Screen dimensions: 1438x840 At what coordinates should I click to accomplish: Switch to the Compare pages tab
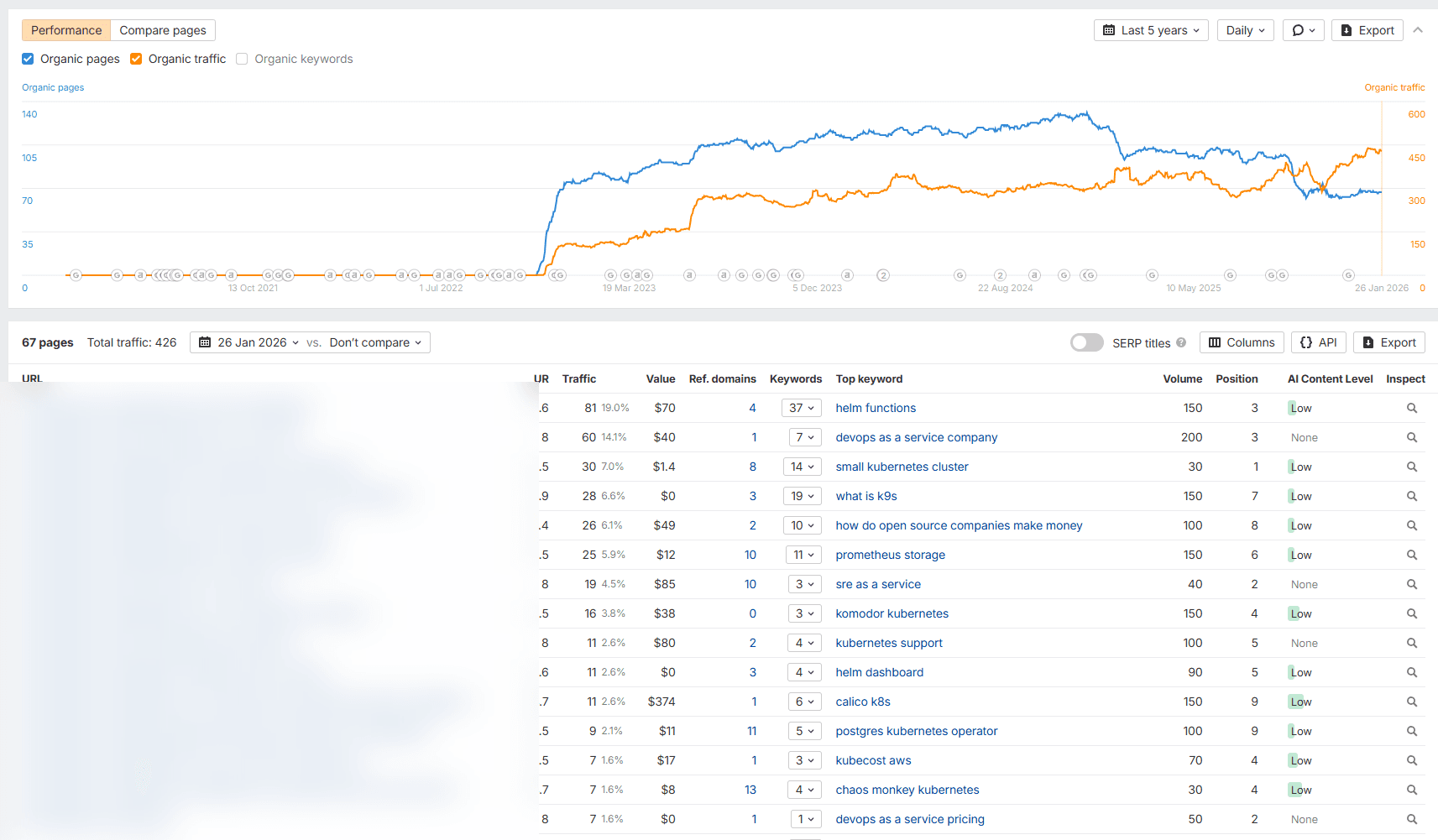163,30
